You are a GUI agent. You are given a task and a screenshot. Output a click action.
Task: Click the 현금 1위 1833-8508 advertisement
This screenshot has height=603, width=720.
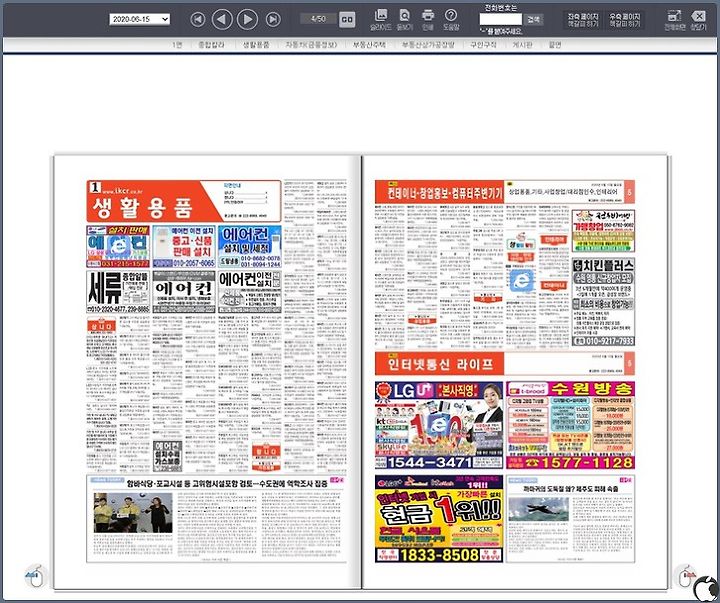439,519
